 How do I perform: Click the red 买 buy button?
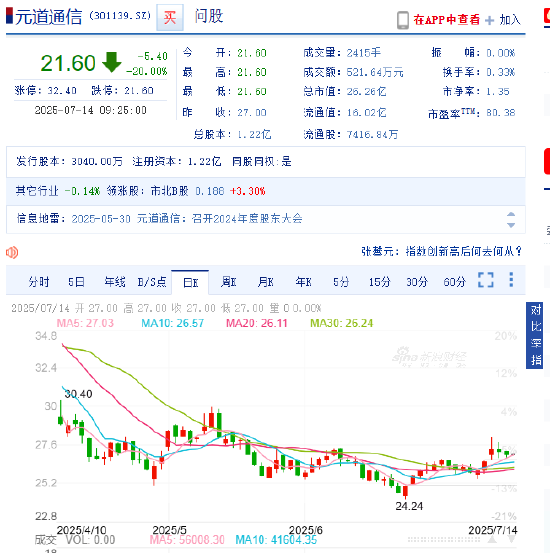(170, 17)
